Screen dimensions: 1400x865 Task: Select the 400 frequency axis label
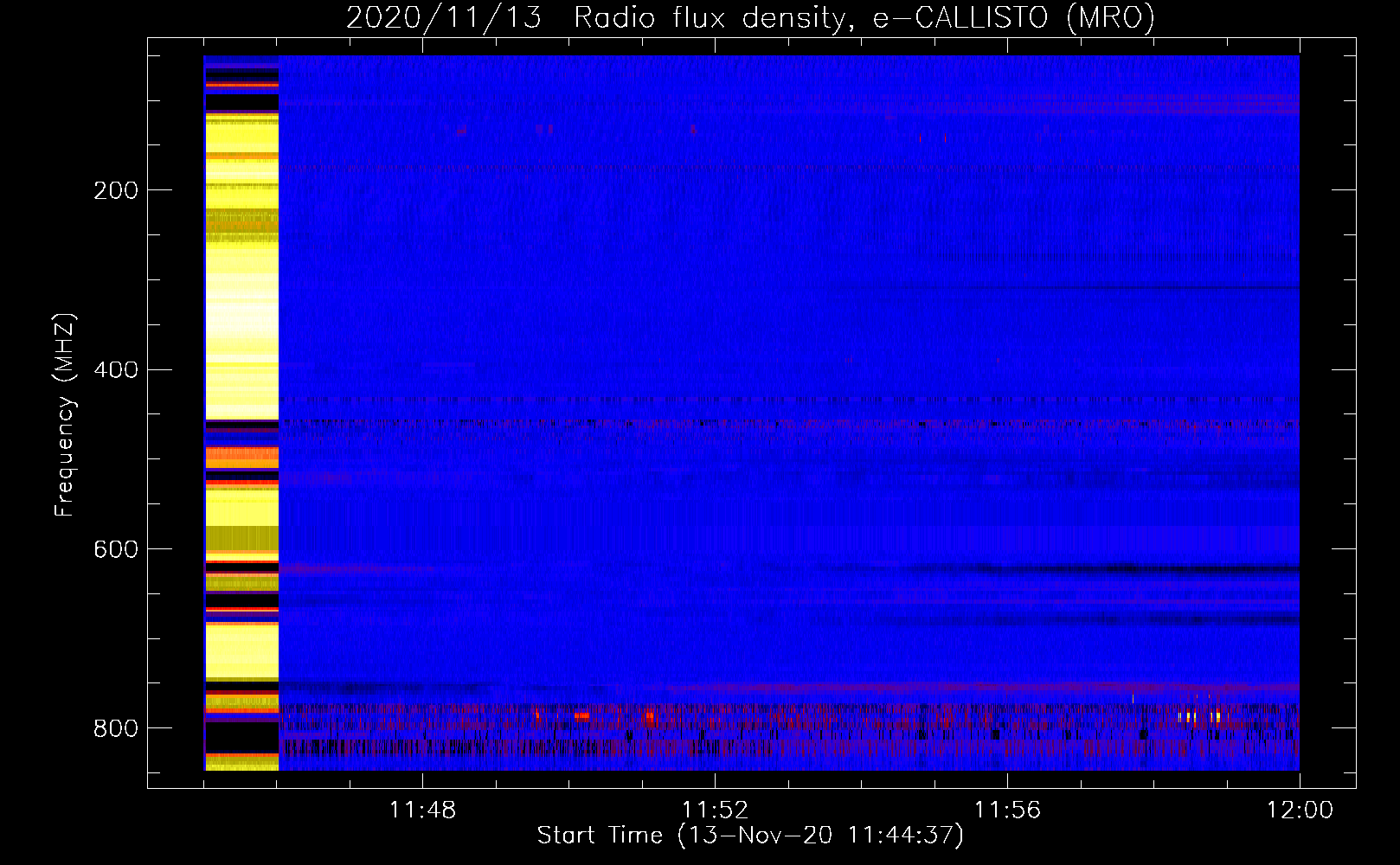(116, 370)
